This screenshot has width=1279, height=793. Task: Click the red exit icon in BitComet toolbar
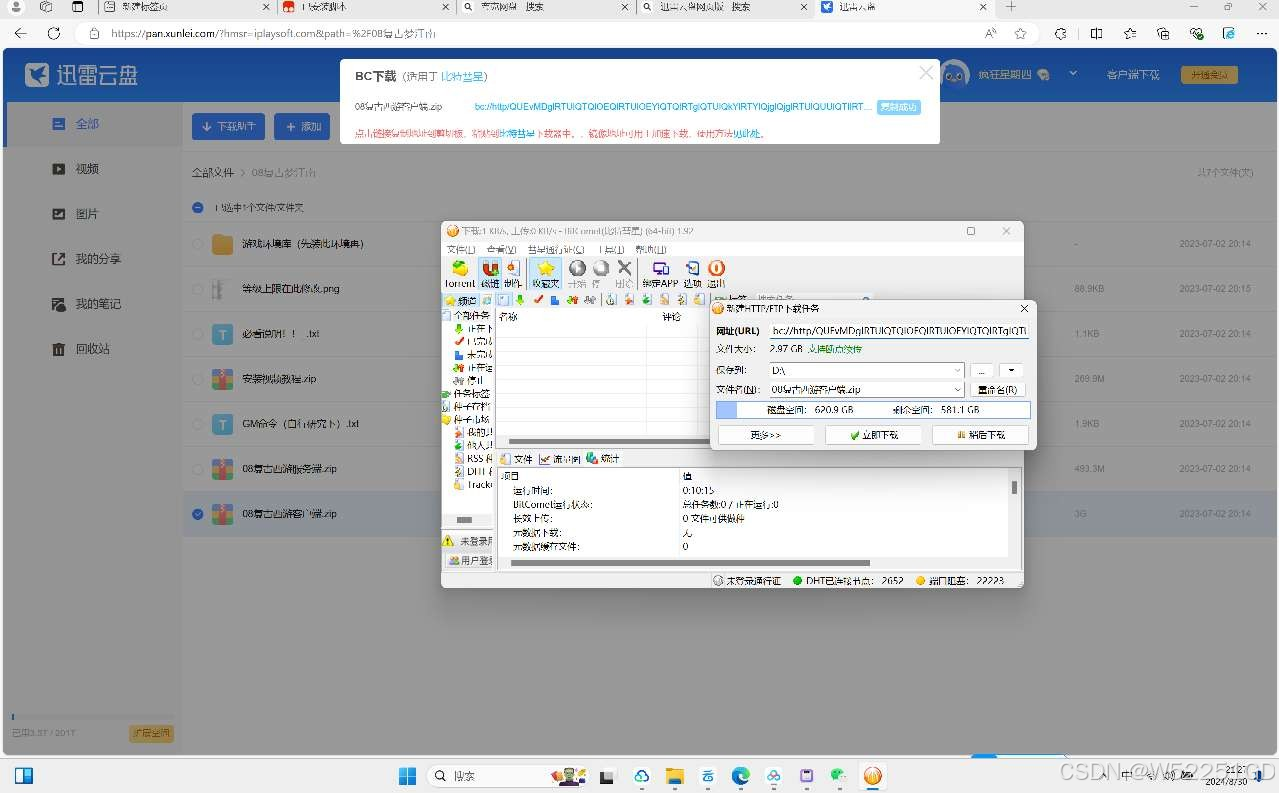coord(716,274)
